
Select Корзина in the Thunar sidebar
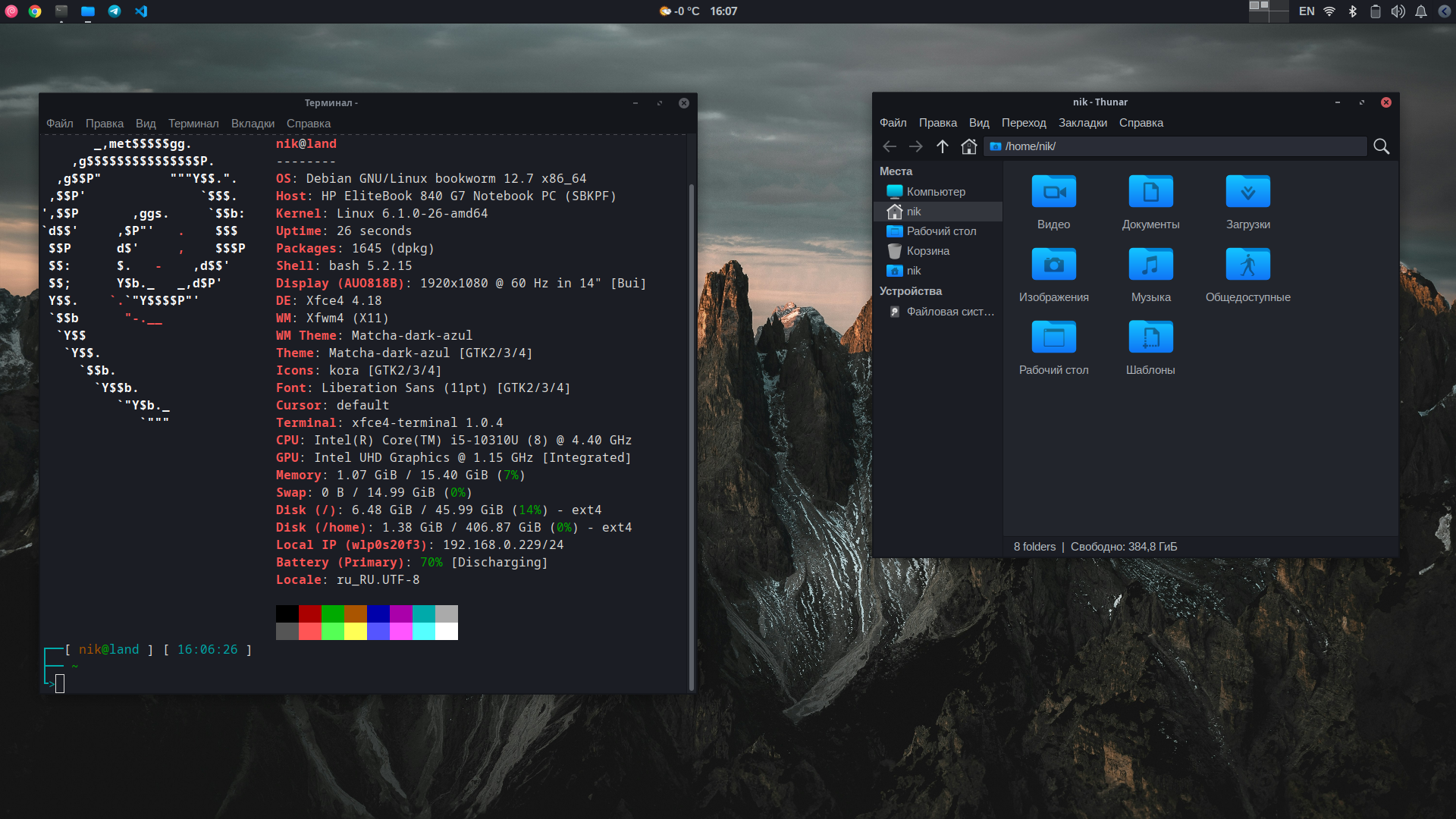[x=927, y=251]
